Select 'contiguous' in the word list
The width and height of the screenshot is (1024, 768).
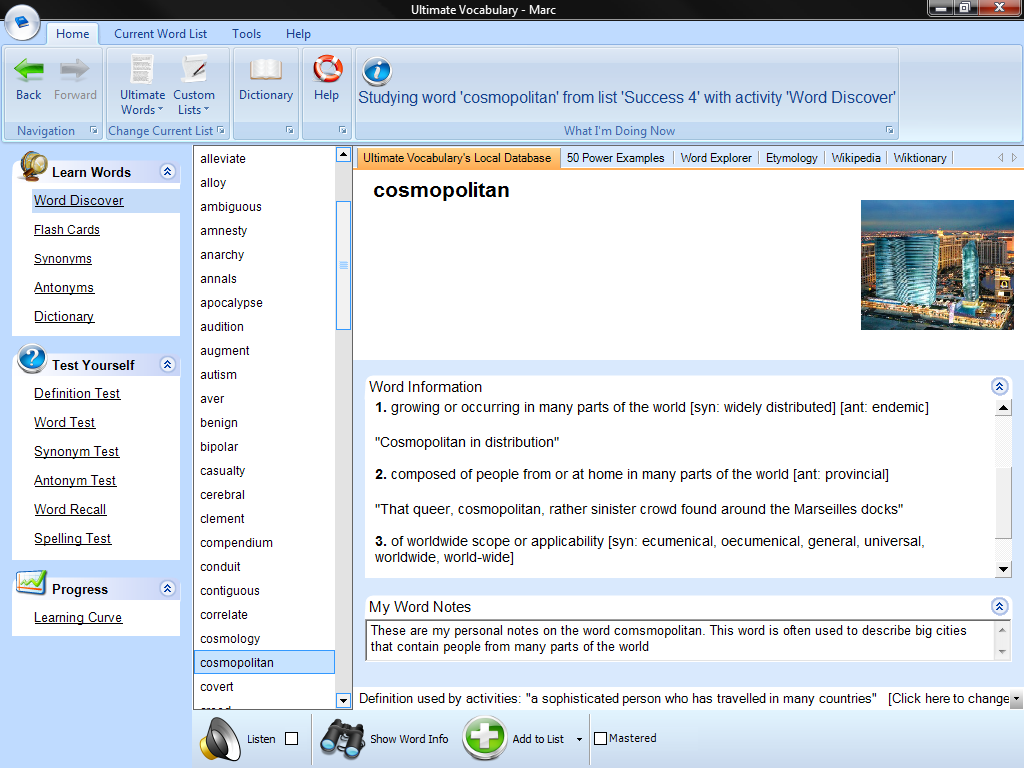click(x=264, y=590)
